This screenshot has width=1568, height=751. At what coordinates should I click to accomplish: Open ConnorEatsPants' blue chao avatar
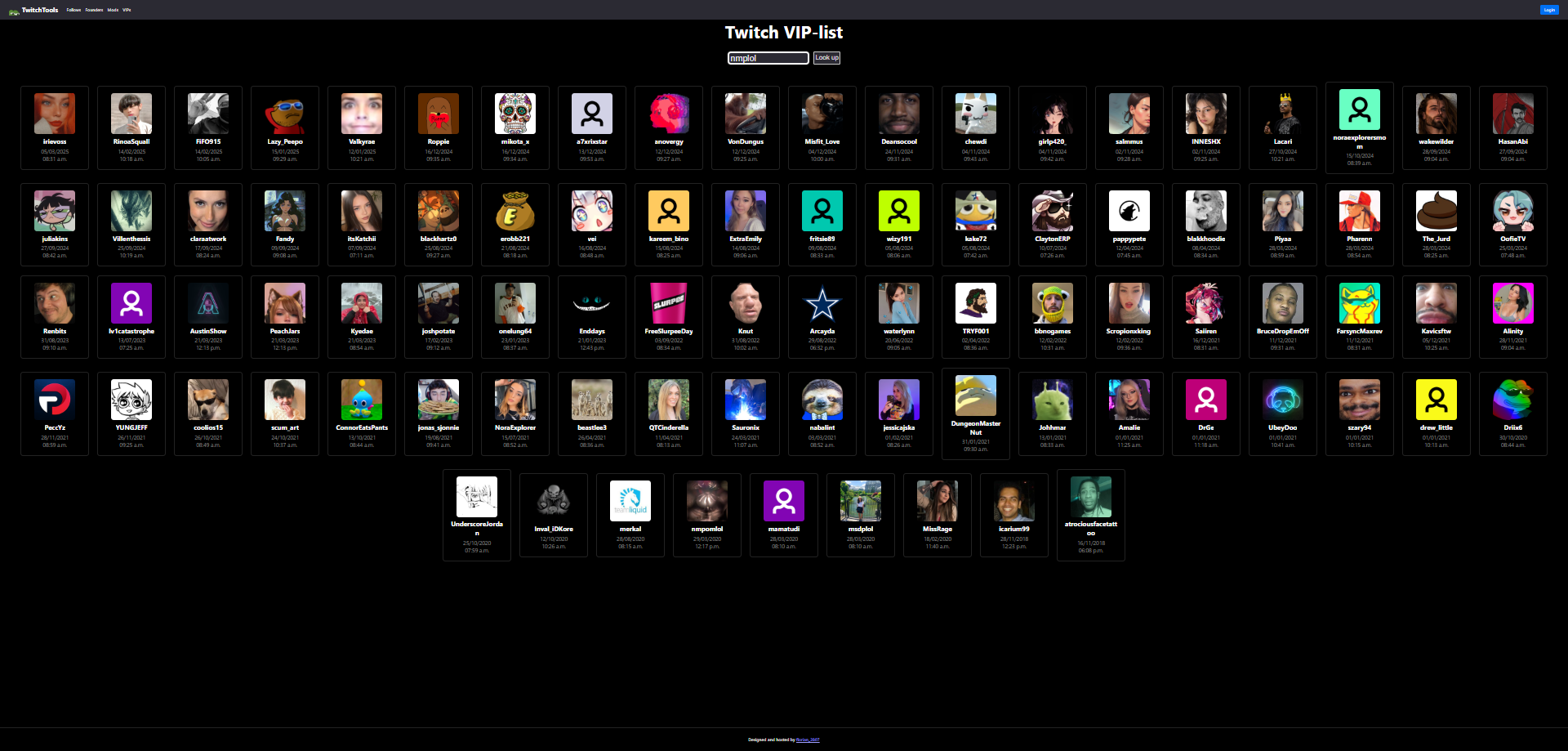point(362,400)
